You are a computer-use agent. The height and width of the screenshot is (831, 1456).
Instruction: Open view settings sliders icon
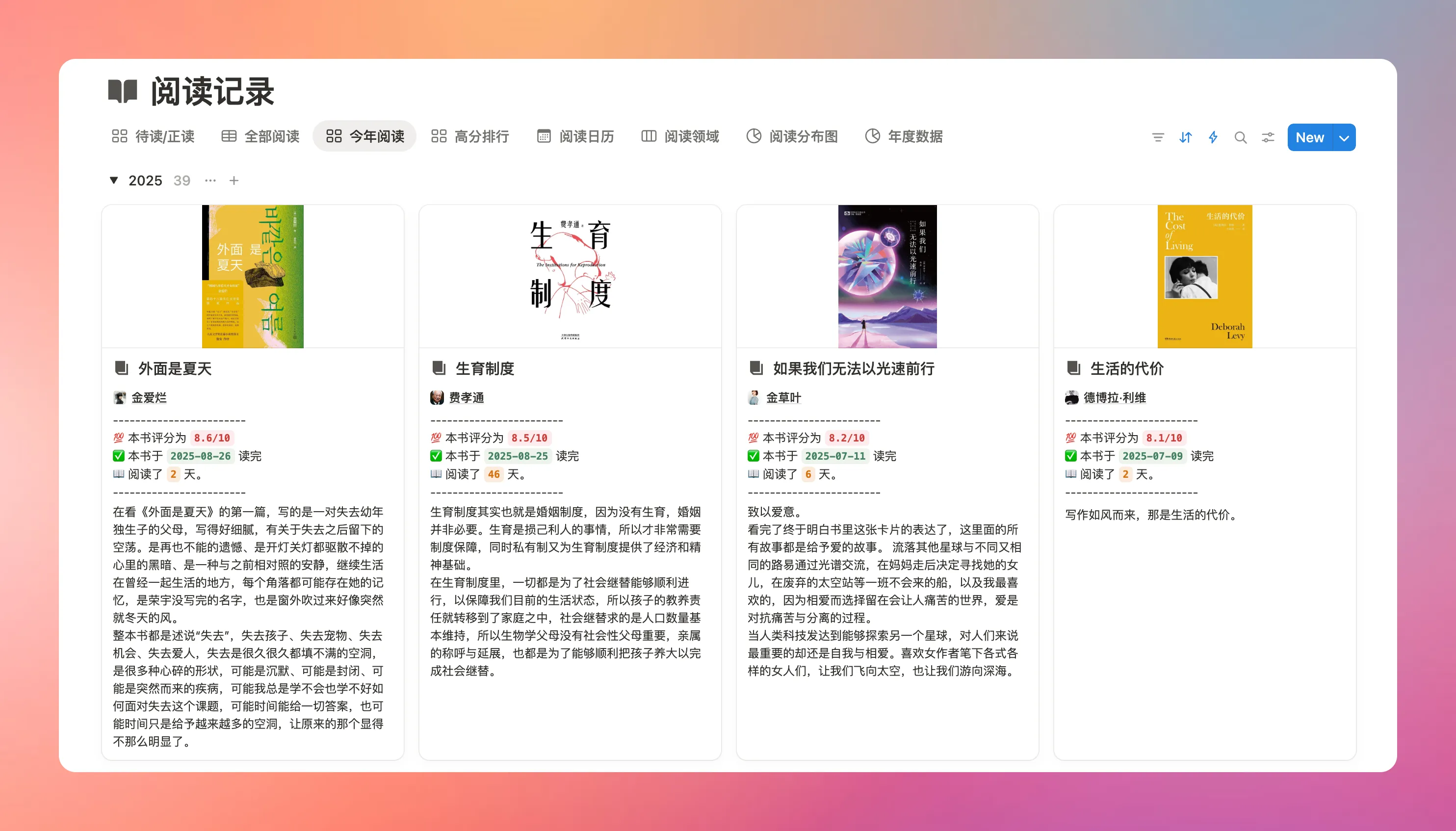pyautogui.click(x=1268, y=137)
